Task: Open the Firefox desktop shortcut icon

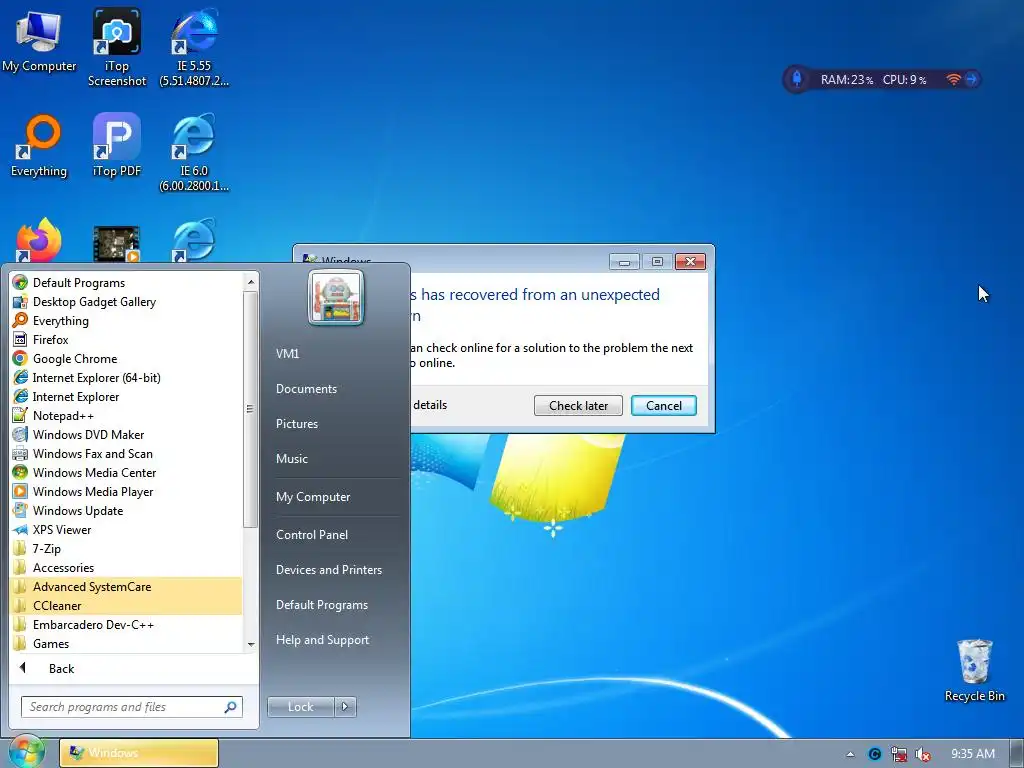Action: click(x=39, y=240)
